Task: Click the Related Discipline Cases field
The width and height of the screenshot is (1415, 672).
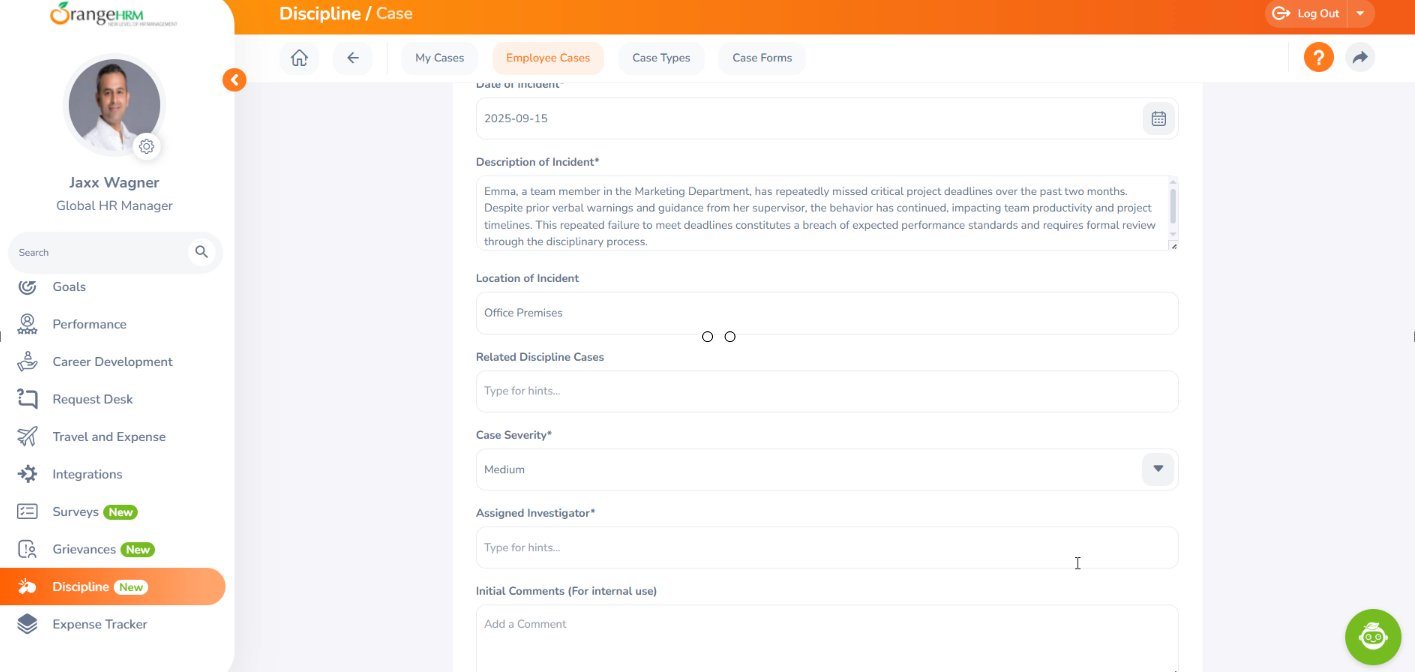Action: tap(826, 391)
